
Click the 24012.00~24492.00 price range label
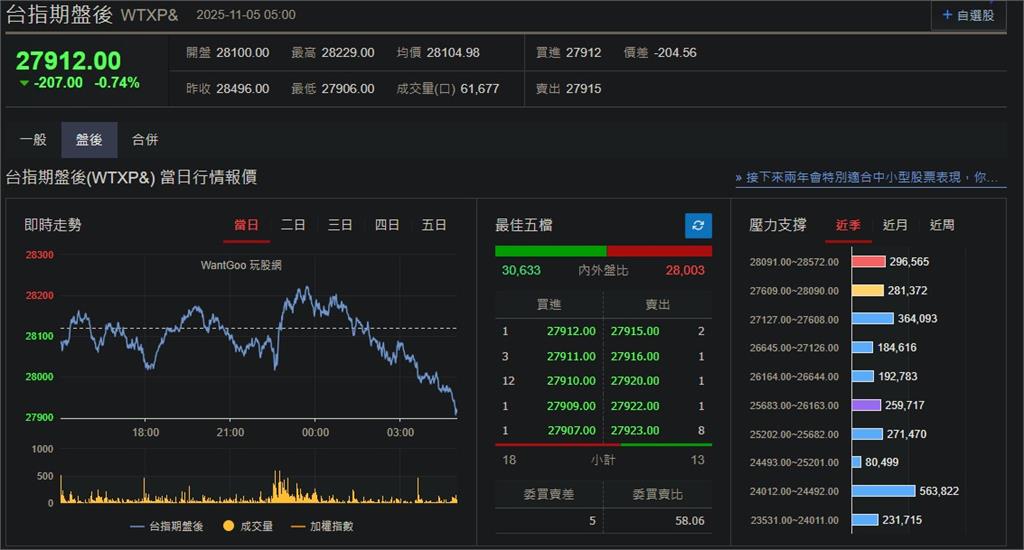point(794,491)
